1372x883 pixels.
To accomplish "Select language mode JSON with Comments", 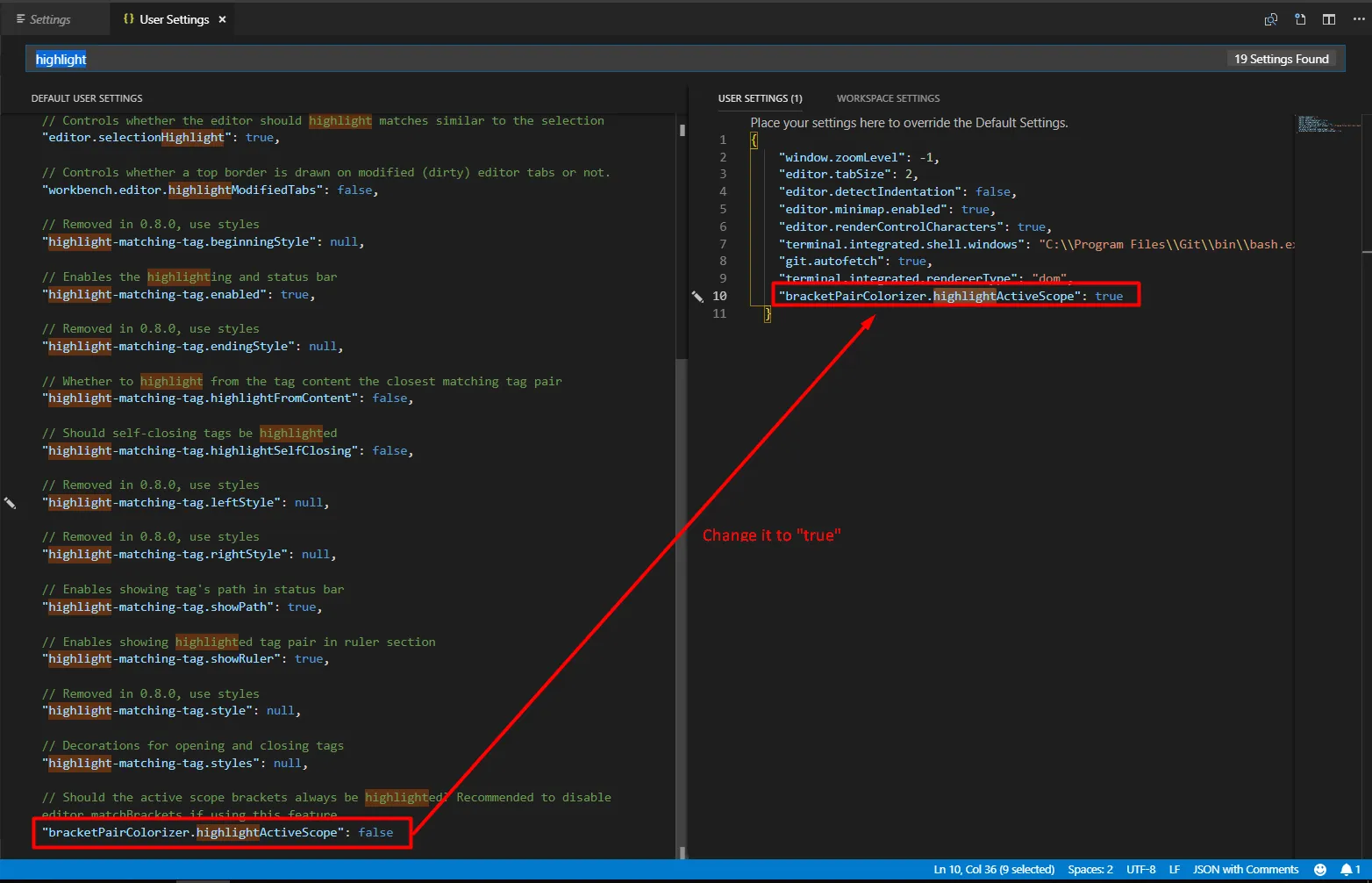I will tap(1245, 869).
